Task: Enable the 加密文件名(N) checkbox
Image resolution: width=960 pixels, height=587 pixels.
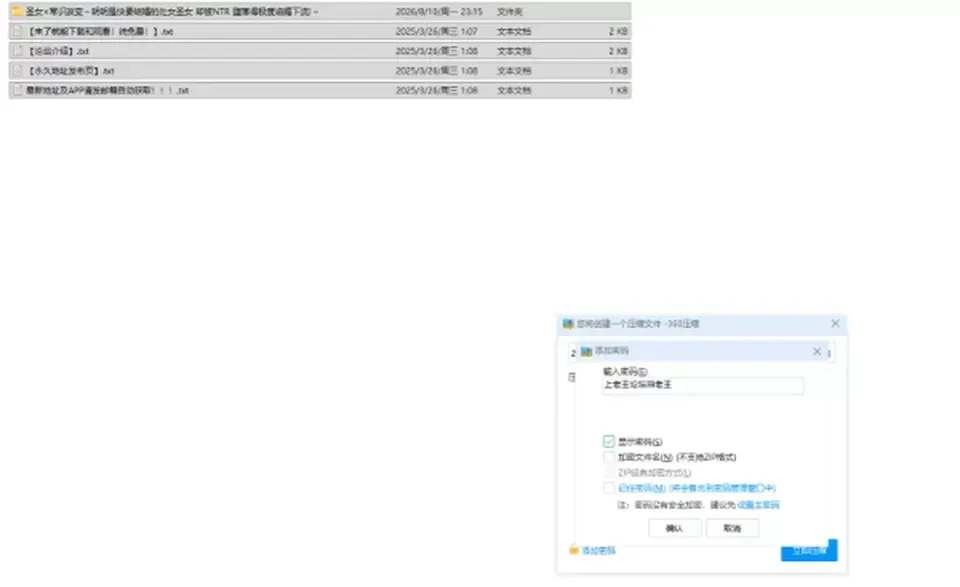Action: [609, 457]
